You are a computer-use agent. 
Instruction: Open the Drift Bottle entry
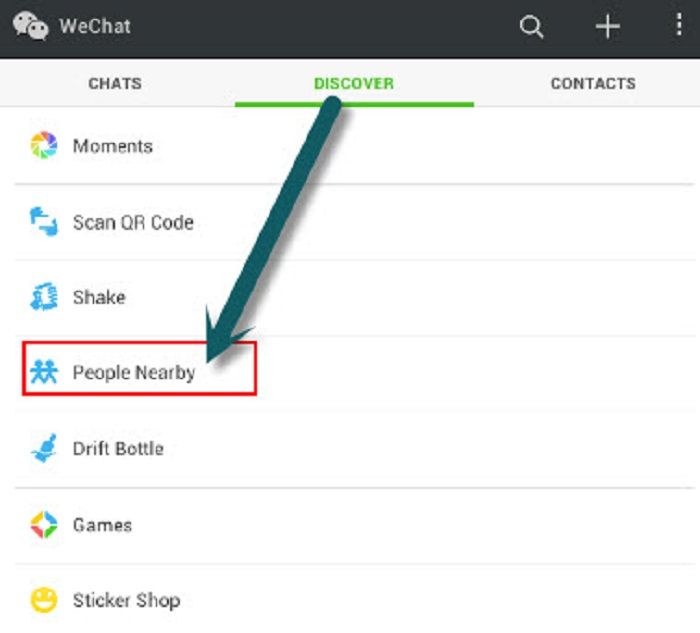(x=354, y=449)
